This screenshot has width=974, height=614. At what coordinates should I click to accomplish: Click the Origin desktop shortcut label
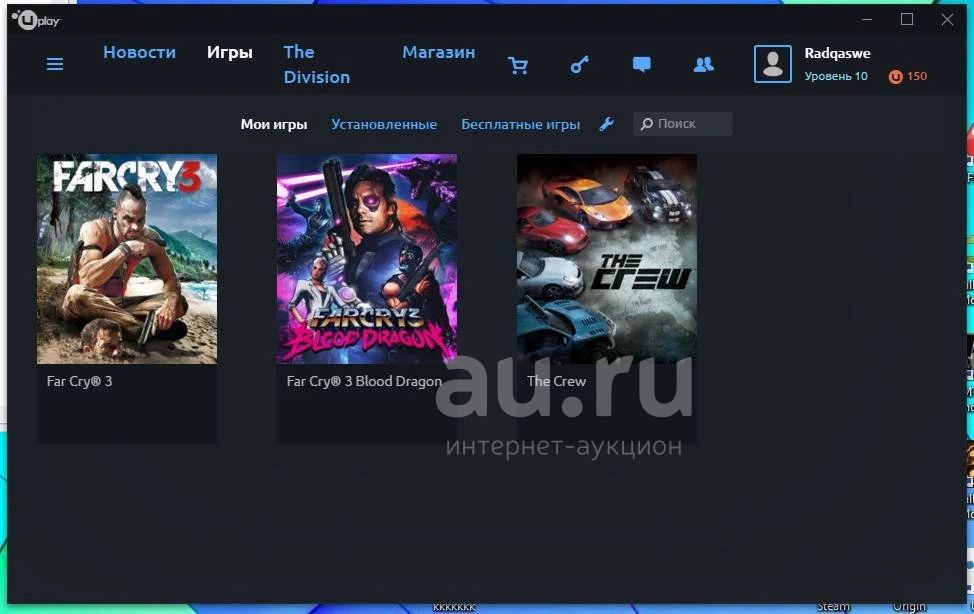click(x=909, y=606)
